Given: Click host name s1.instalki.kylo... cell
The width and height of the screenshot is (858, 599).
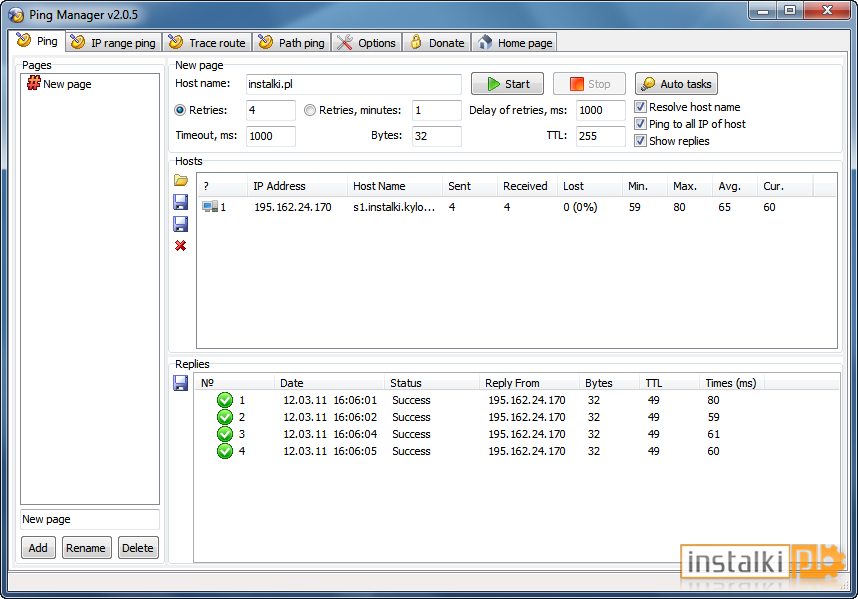Looking at the screenshot, I should coord(394,207).
